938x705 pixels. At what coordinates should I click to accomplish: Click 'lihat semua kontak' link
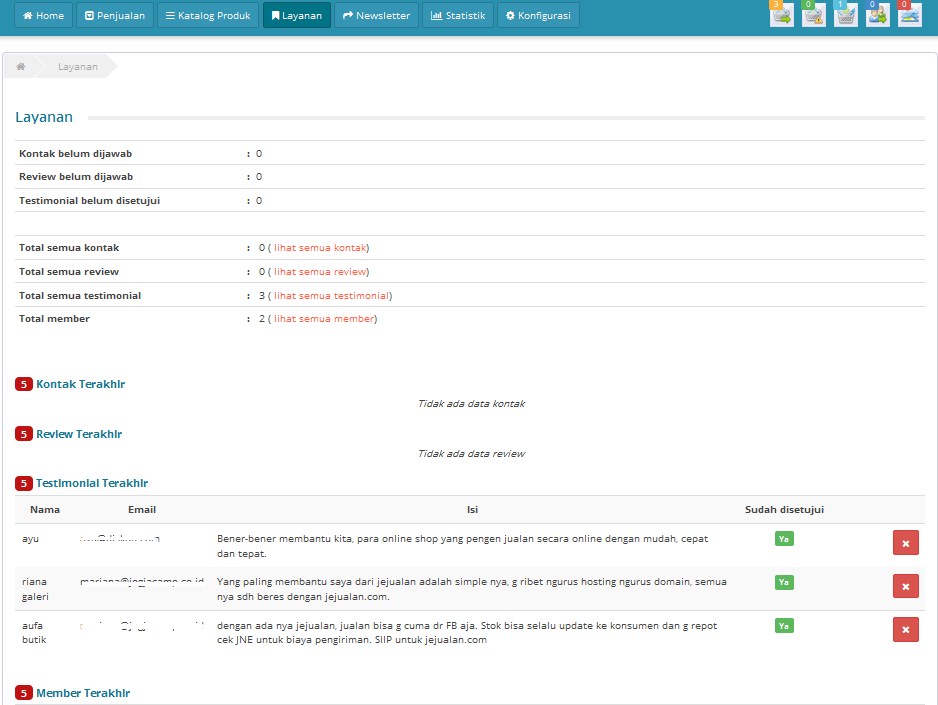(320, 248)
